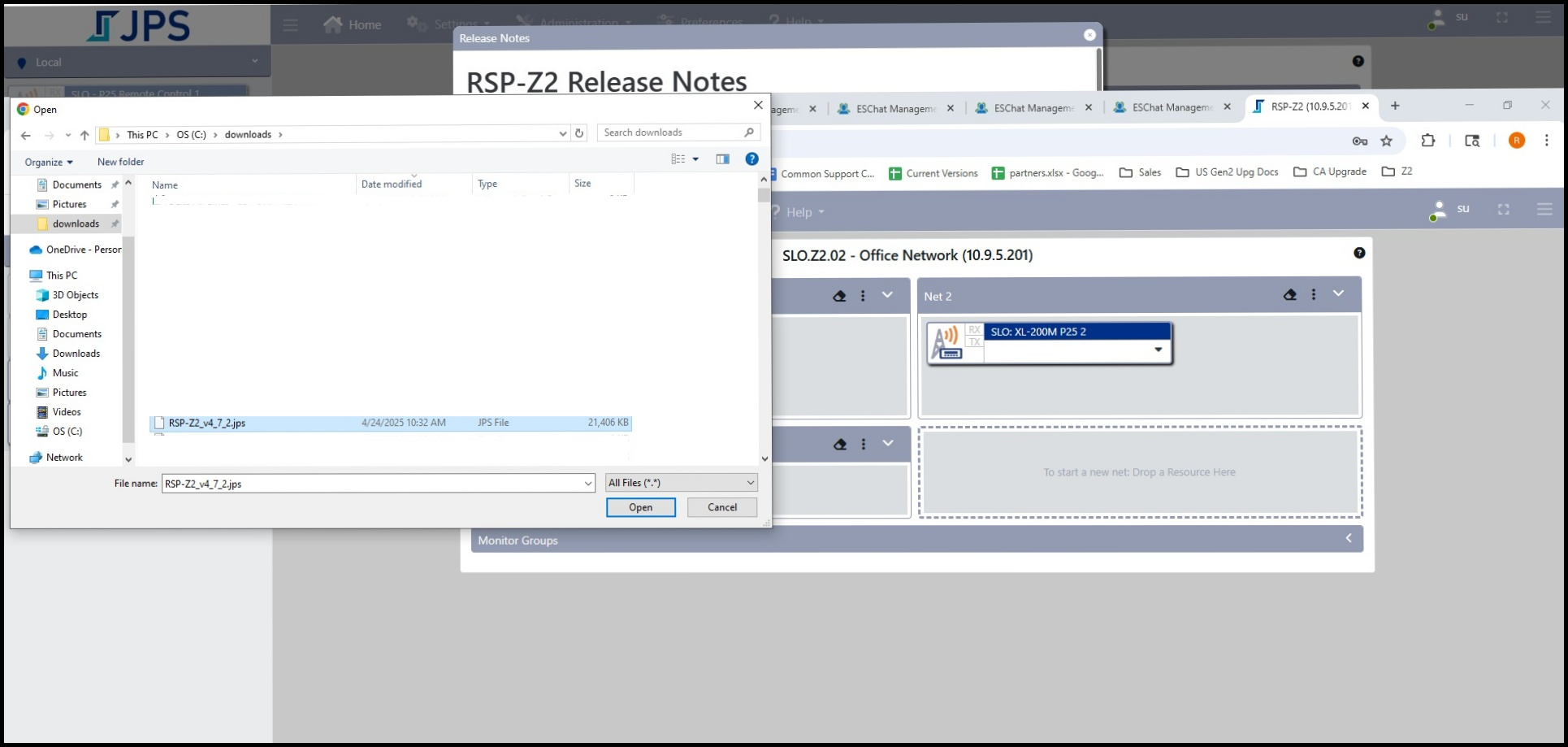This screenshot has height=747, width=1568.
Task: Open a new Chrome tab
Action: coord(1395,106)
